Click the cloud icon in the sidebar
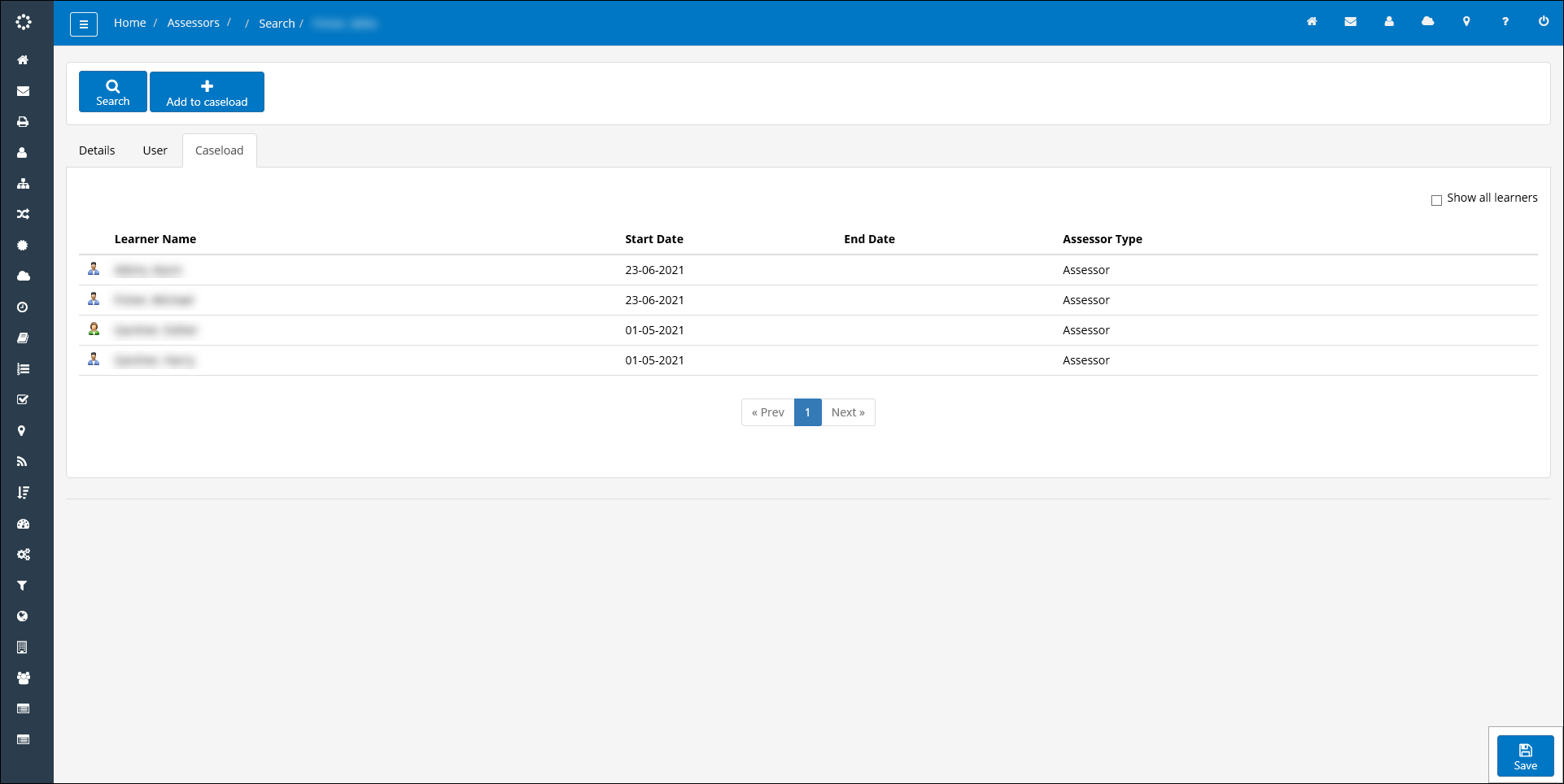 tap(22, 276)
